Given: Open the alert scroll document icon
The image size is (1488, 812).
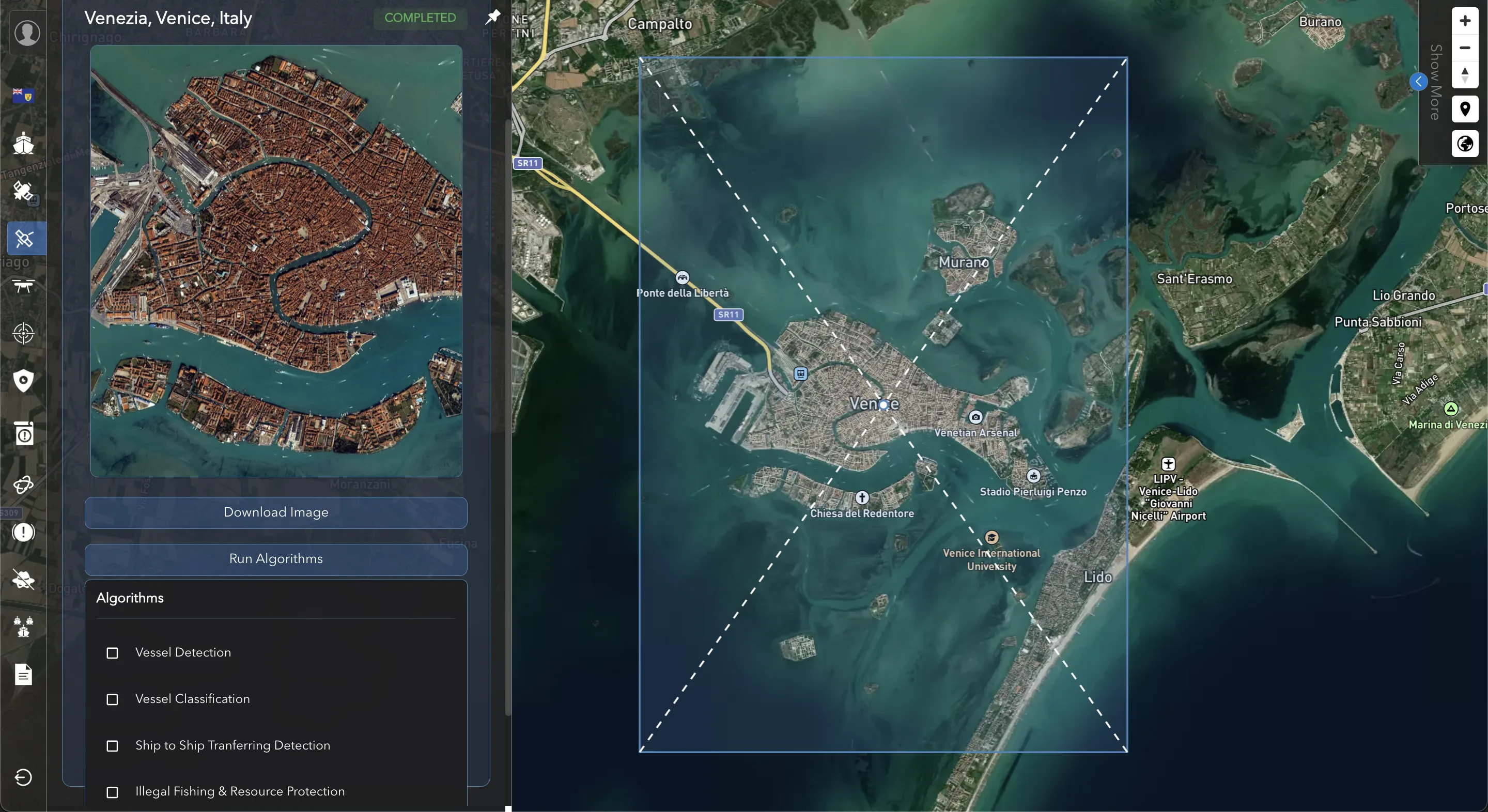Looking at the screenshot, I should (x=24, y=433).
